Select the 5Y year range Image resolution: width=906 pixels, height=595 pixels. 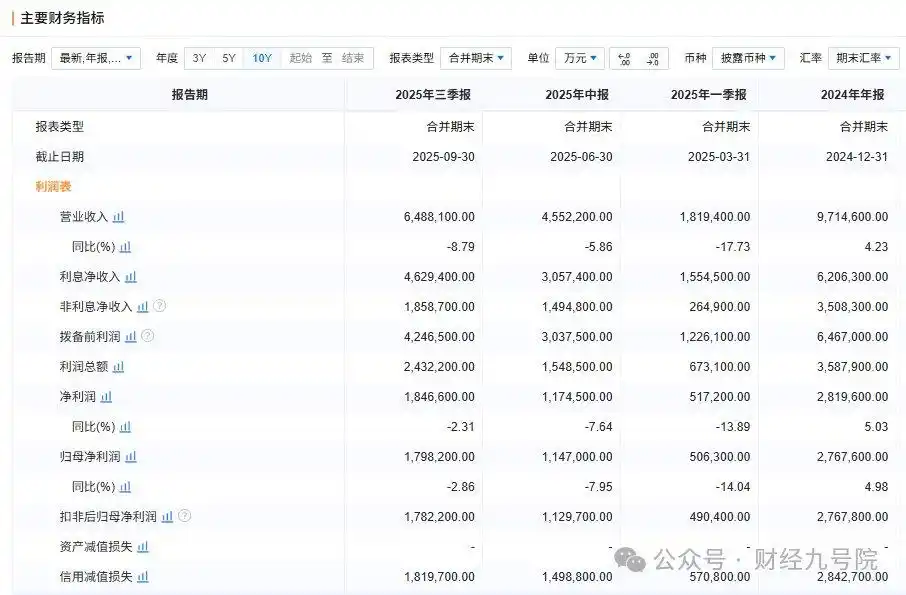pos(227,58)
